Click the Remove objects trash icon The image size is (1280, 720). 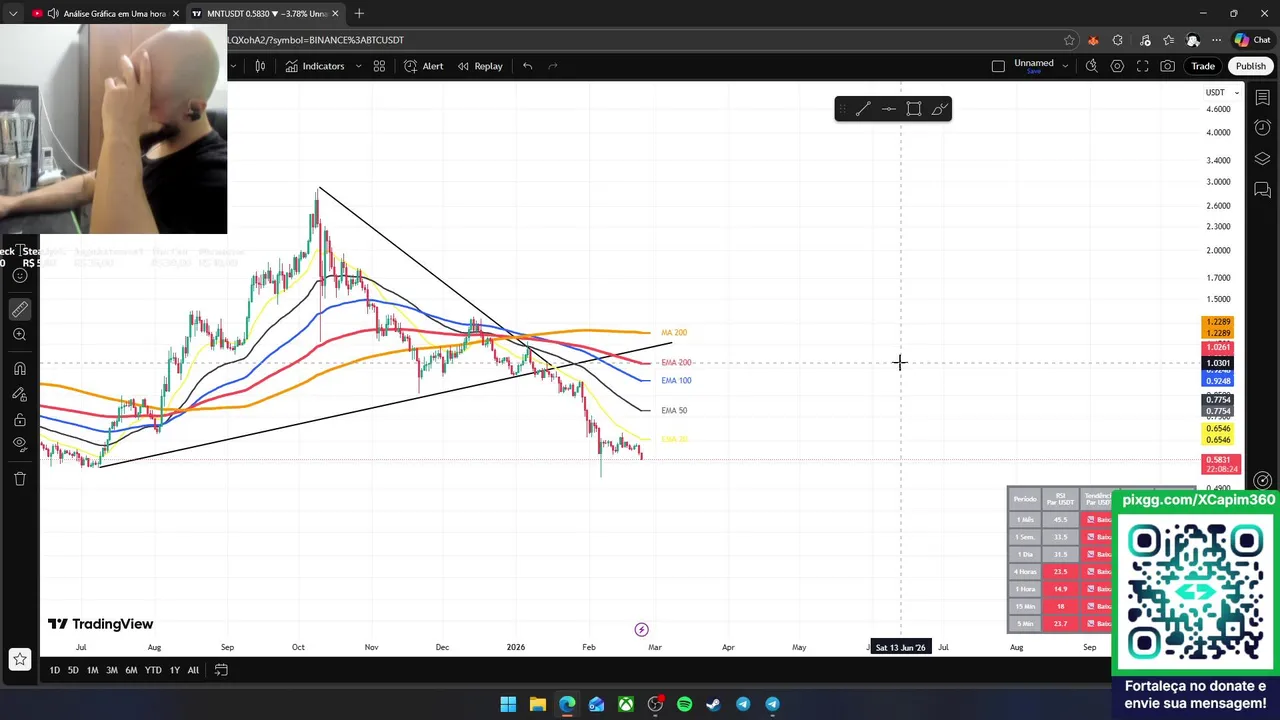tap(19, 479)
